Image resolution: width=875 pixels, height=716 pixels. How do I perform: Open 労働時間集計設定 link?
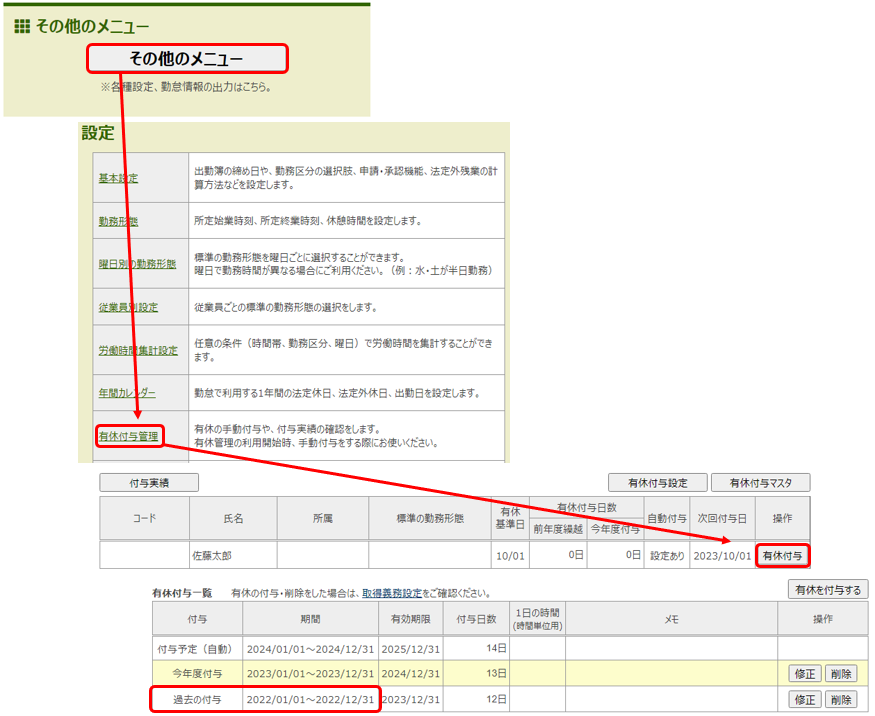(x=138, y=351)
